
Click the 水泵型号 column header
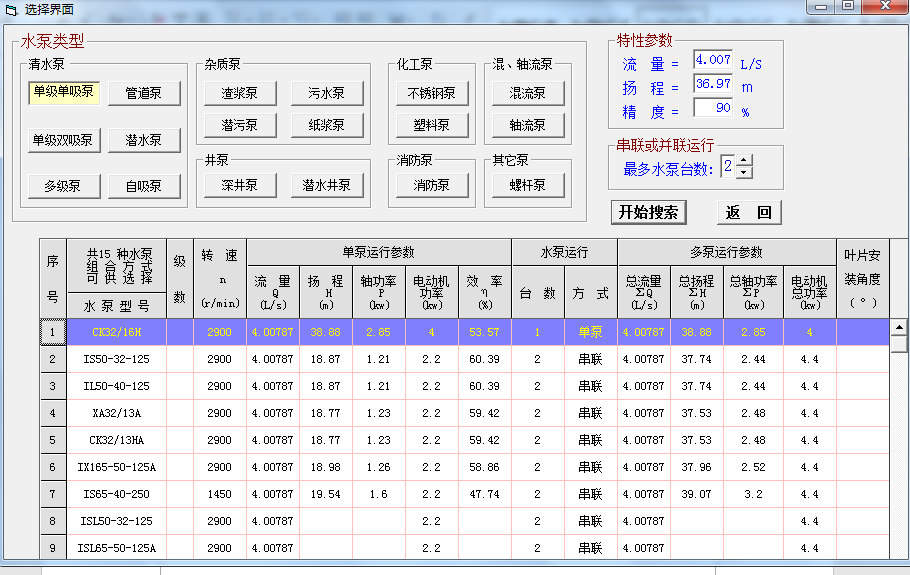(117, 306)
